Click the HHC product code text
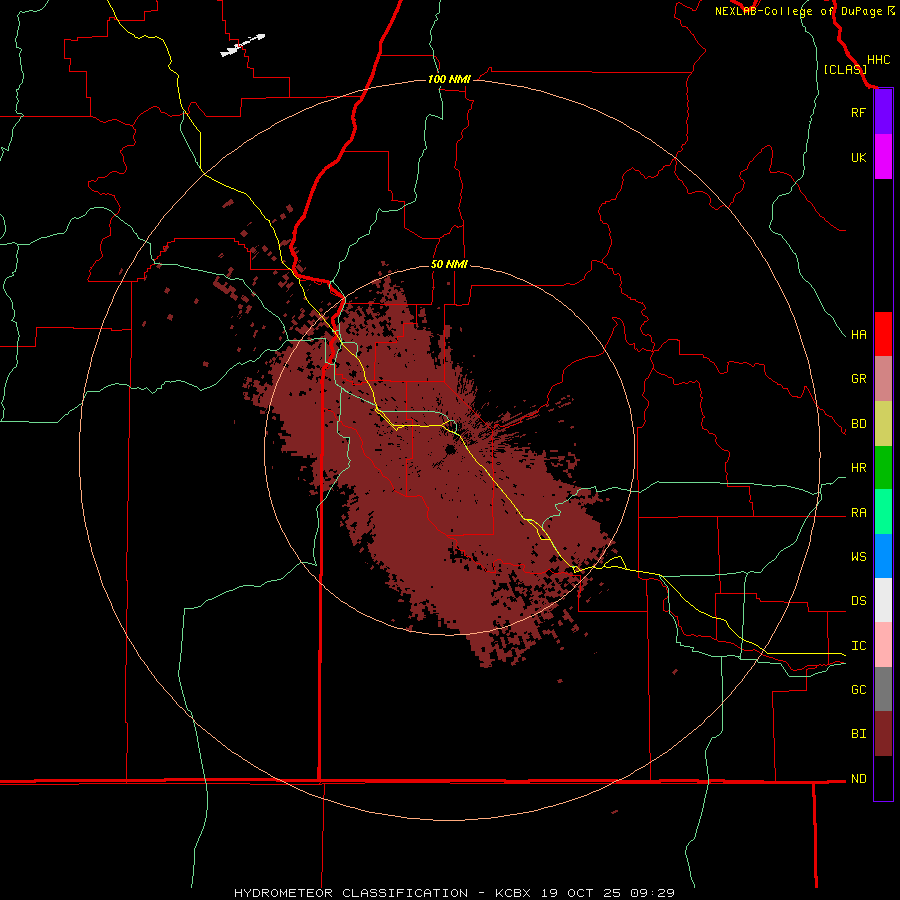 pyautogui.click(x=878, y=60)
